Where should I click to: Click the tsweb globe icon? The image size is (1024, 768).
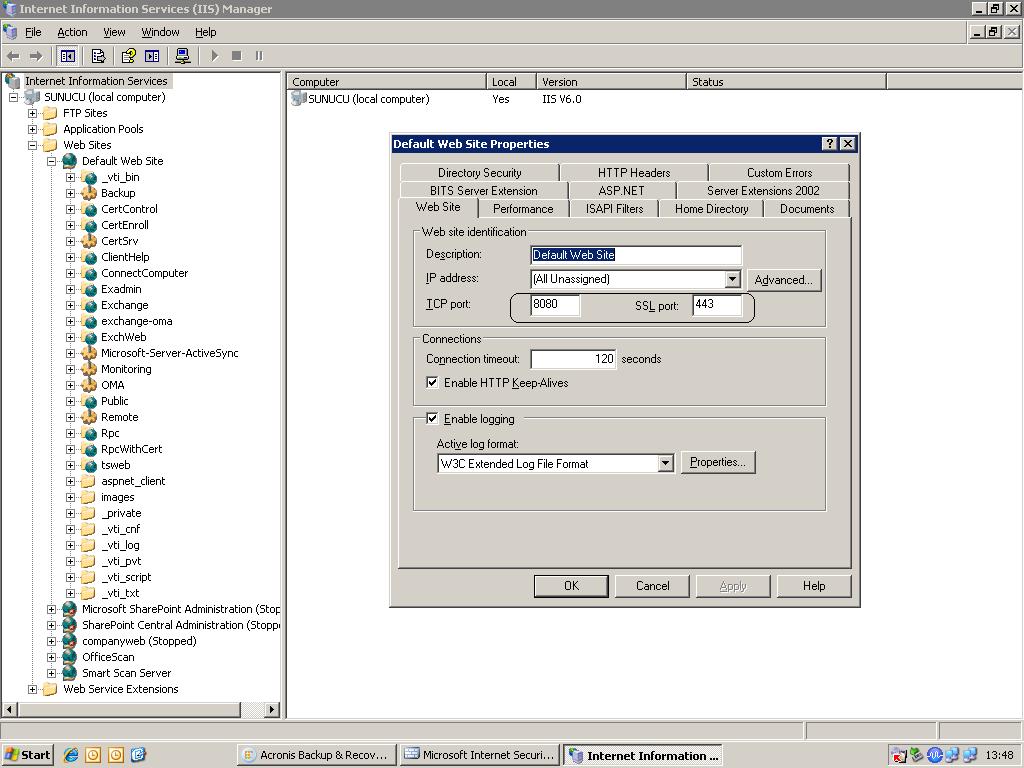click(x=89, y=465)
